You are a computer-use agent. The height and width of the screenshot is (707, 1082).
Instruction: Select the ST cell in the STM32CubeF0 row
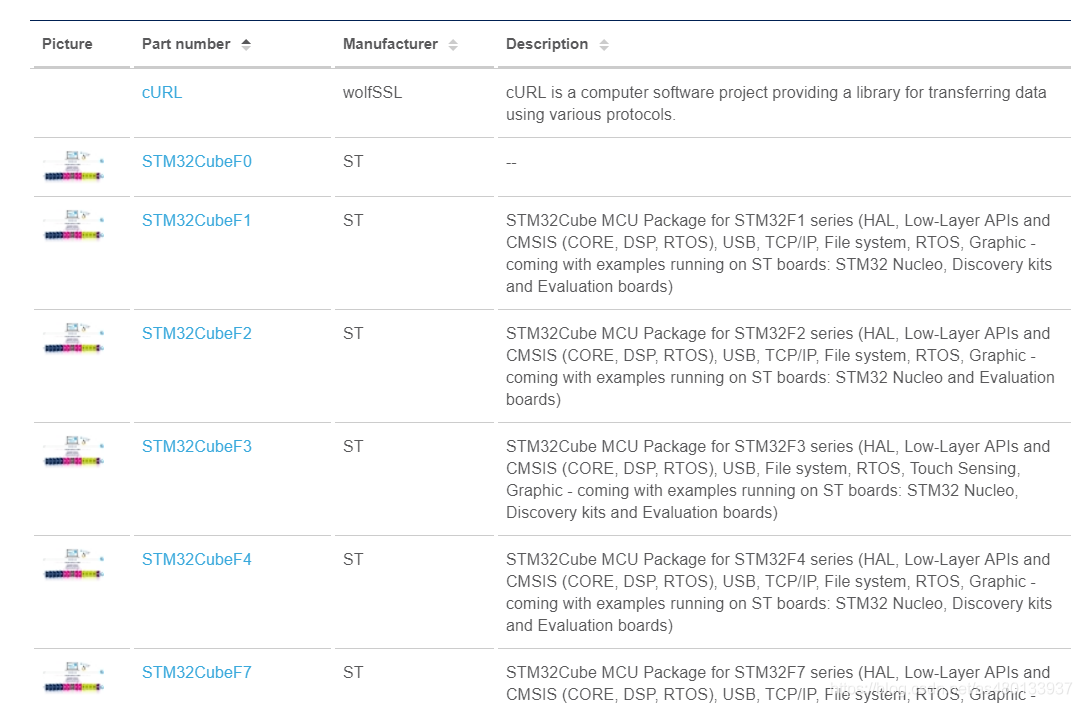(x=353, y=161)
